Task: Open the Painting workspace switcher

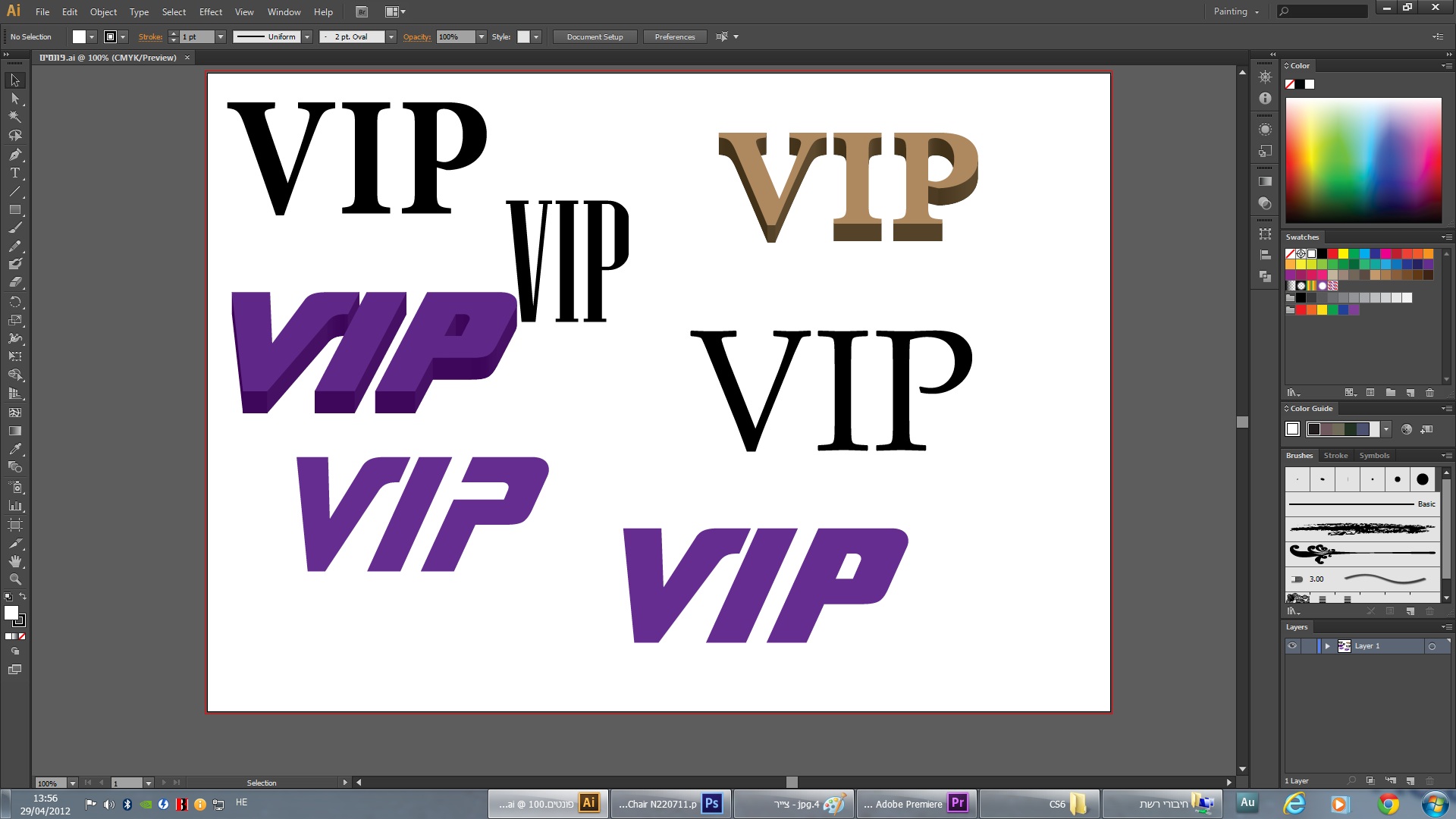Action: (1236, 11)
